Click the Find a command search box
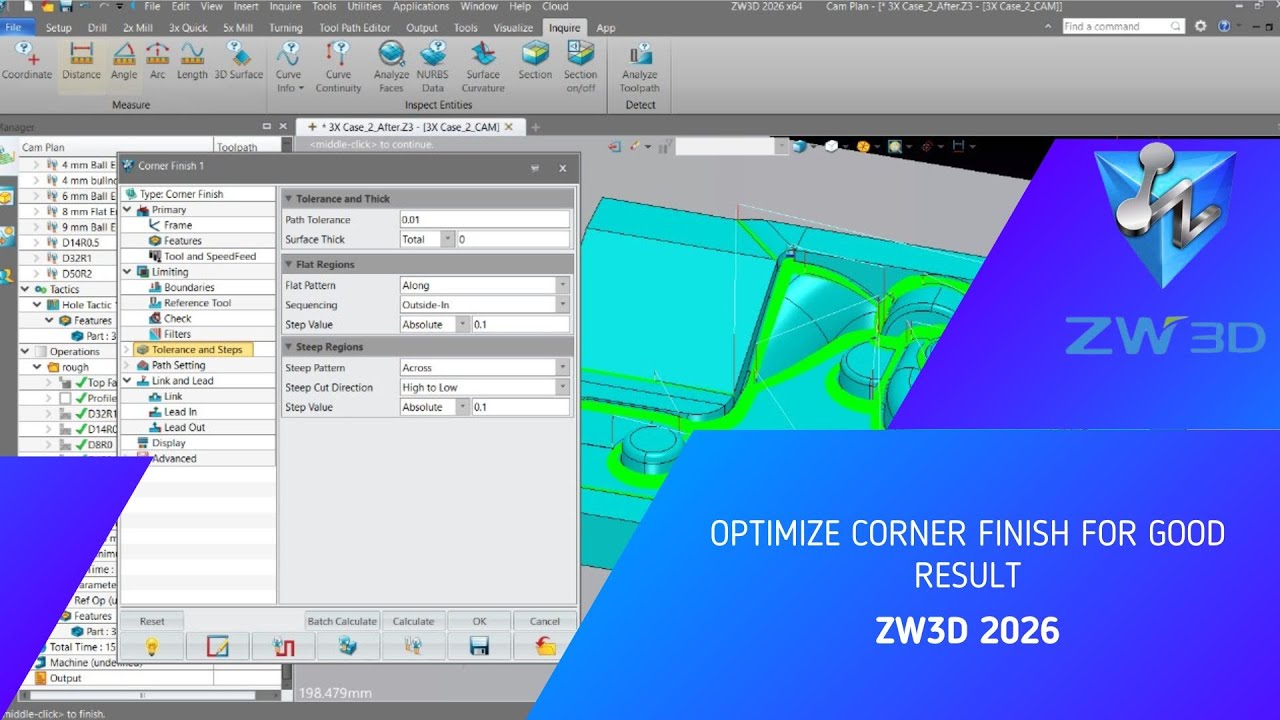This screenshot has width=1280, height=720. (1123, 26)
